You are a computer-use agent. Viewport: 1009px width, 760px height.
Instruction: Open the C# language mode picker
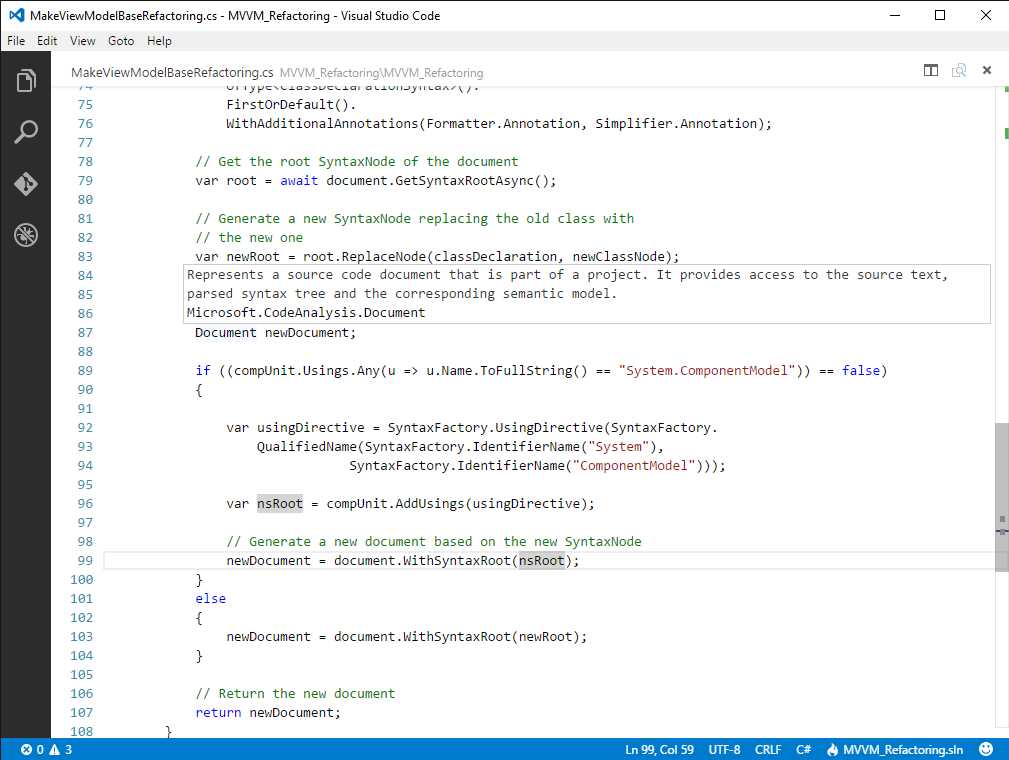click(803, 749)
